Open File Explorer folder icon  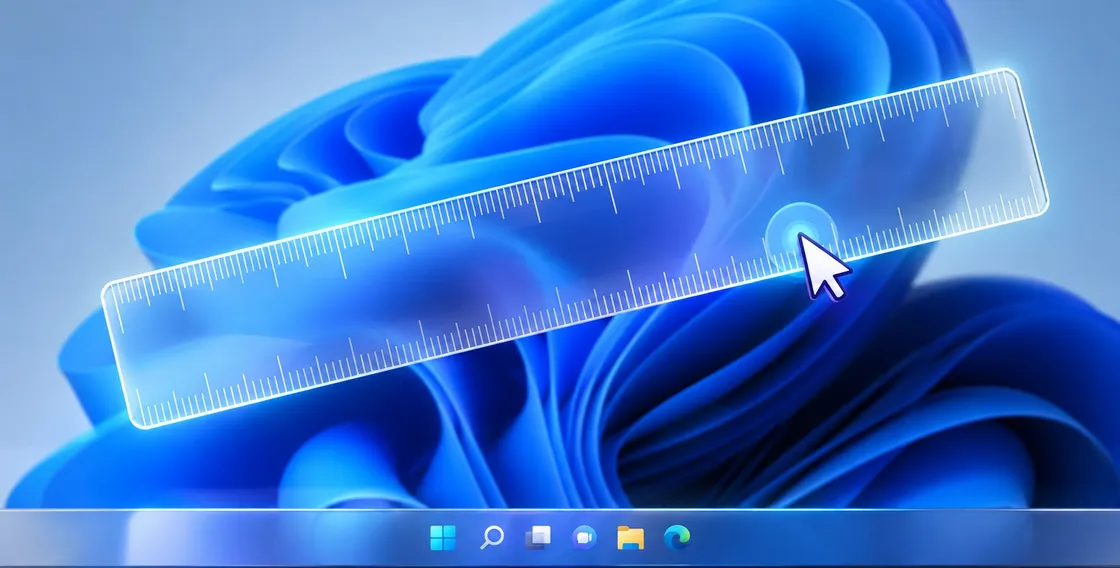click(x=631, y=537)
